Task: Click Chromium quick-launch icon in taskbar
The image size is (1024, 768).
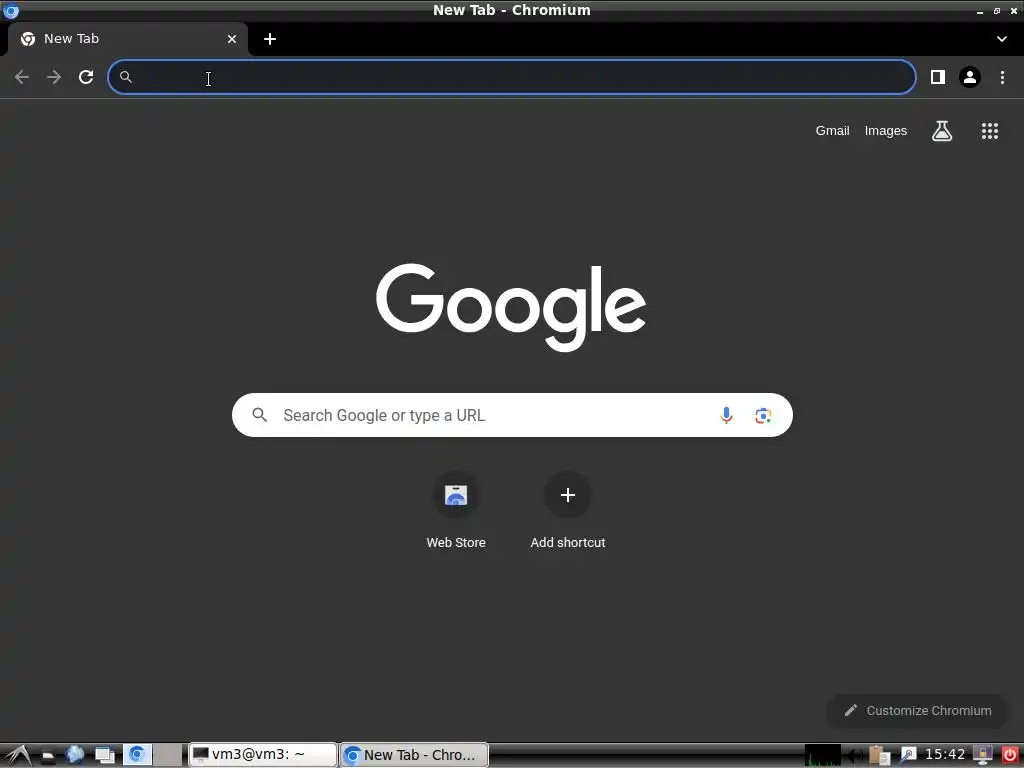Action: 137,755
